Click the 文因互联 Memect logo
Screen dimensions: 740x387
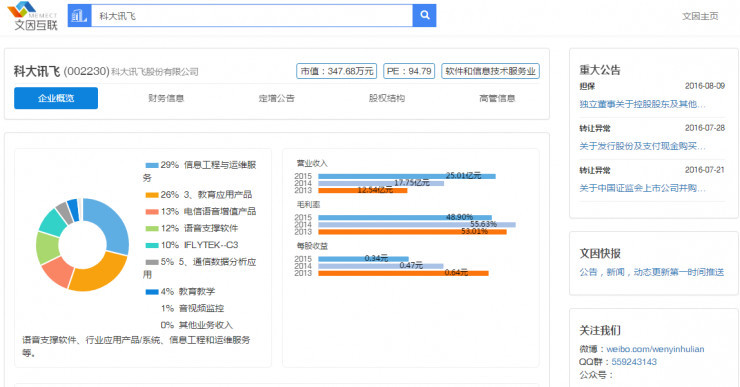33,16
